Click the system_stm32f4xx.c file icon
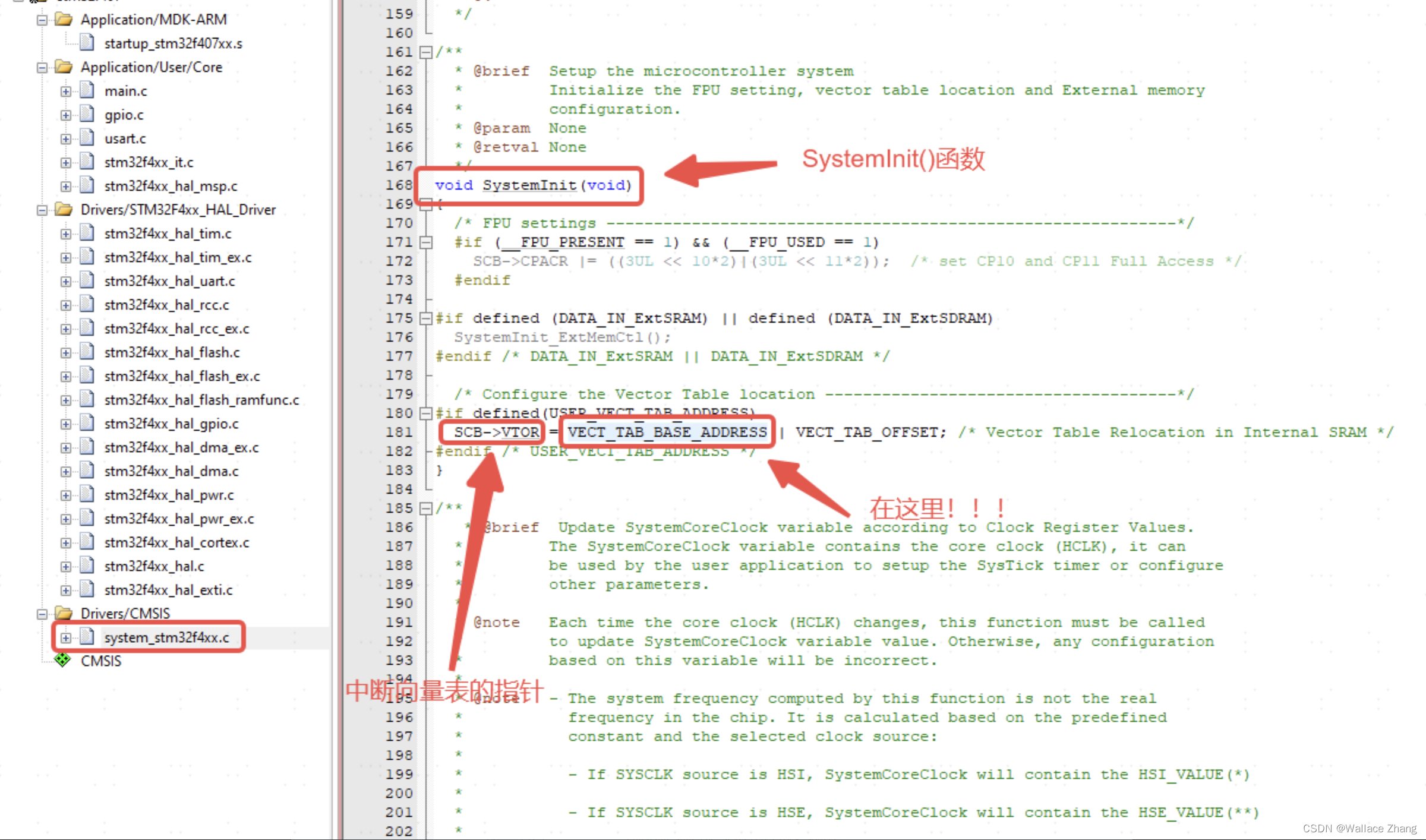The height and width of the screenshot is (840, 1426). coord(87,637)
